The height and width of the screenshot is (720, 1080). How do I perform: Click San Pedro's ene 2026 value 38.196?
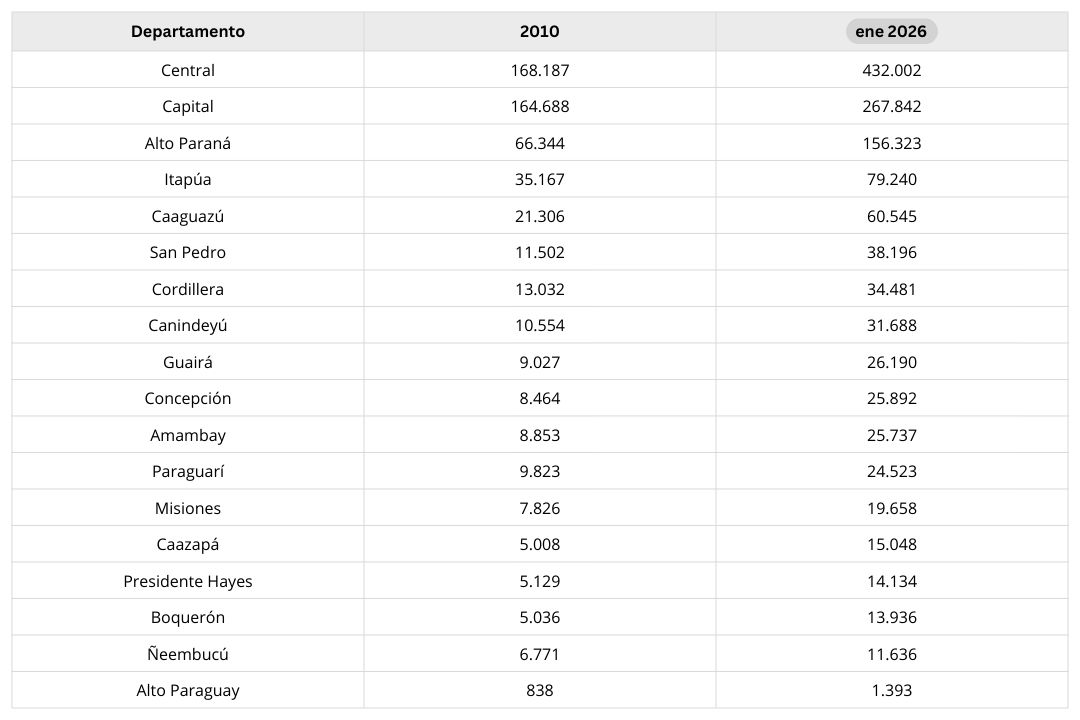pos(891,252)
